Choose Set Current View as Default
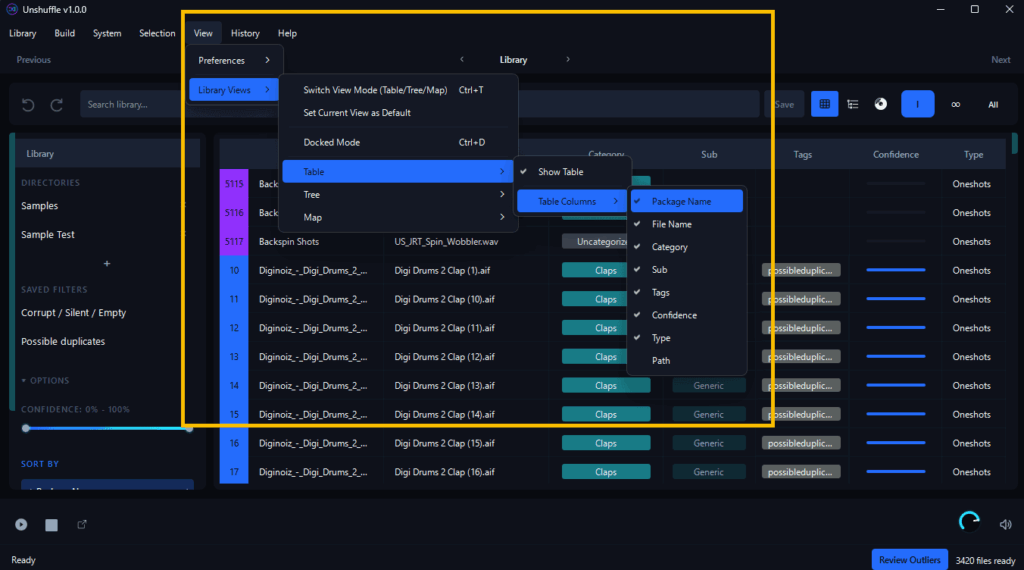 point(398,113)
